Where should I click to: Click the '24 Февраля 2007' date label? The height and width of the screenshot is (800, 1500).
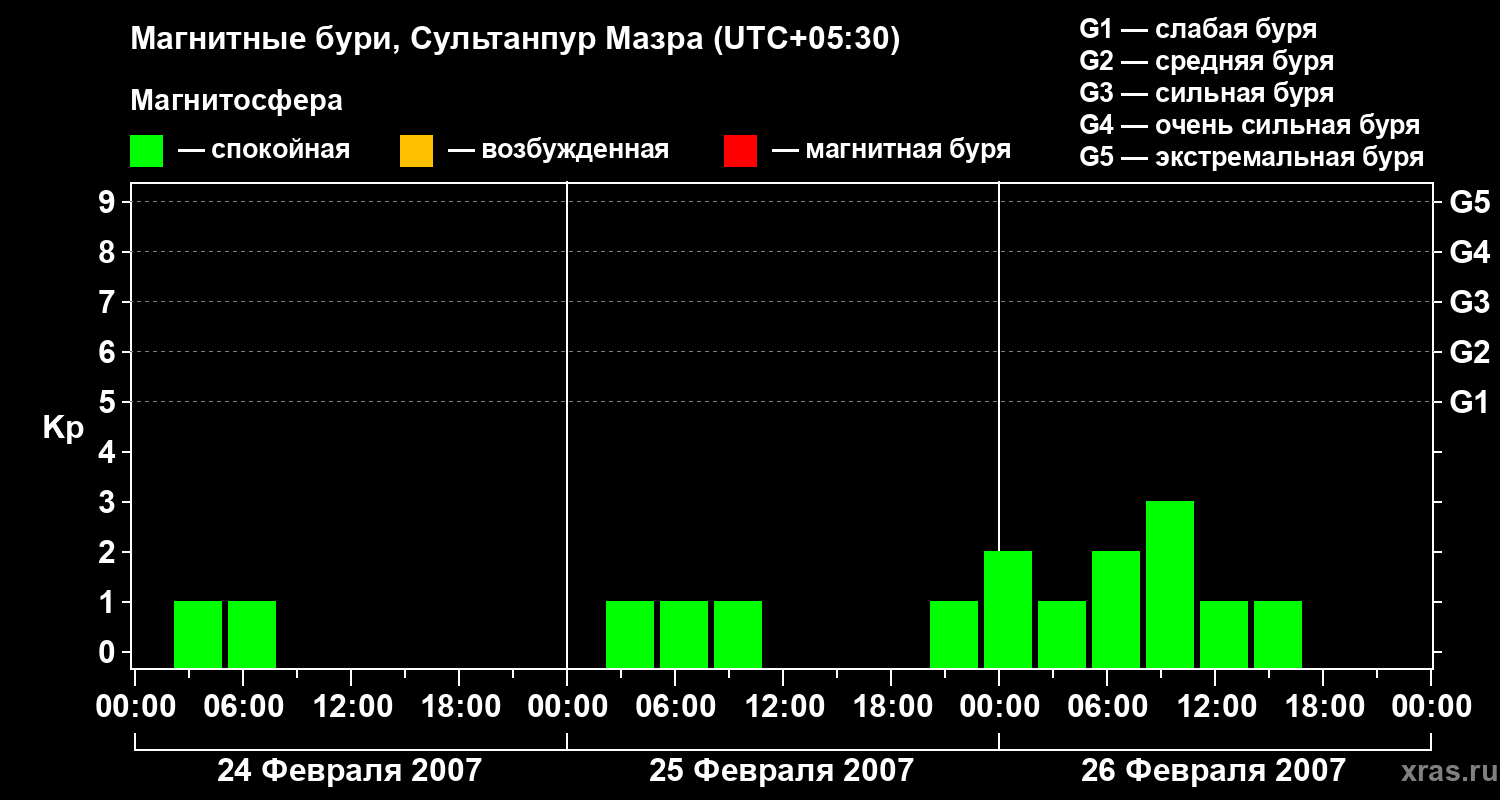(x=349, y=771)
